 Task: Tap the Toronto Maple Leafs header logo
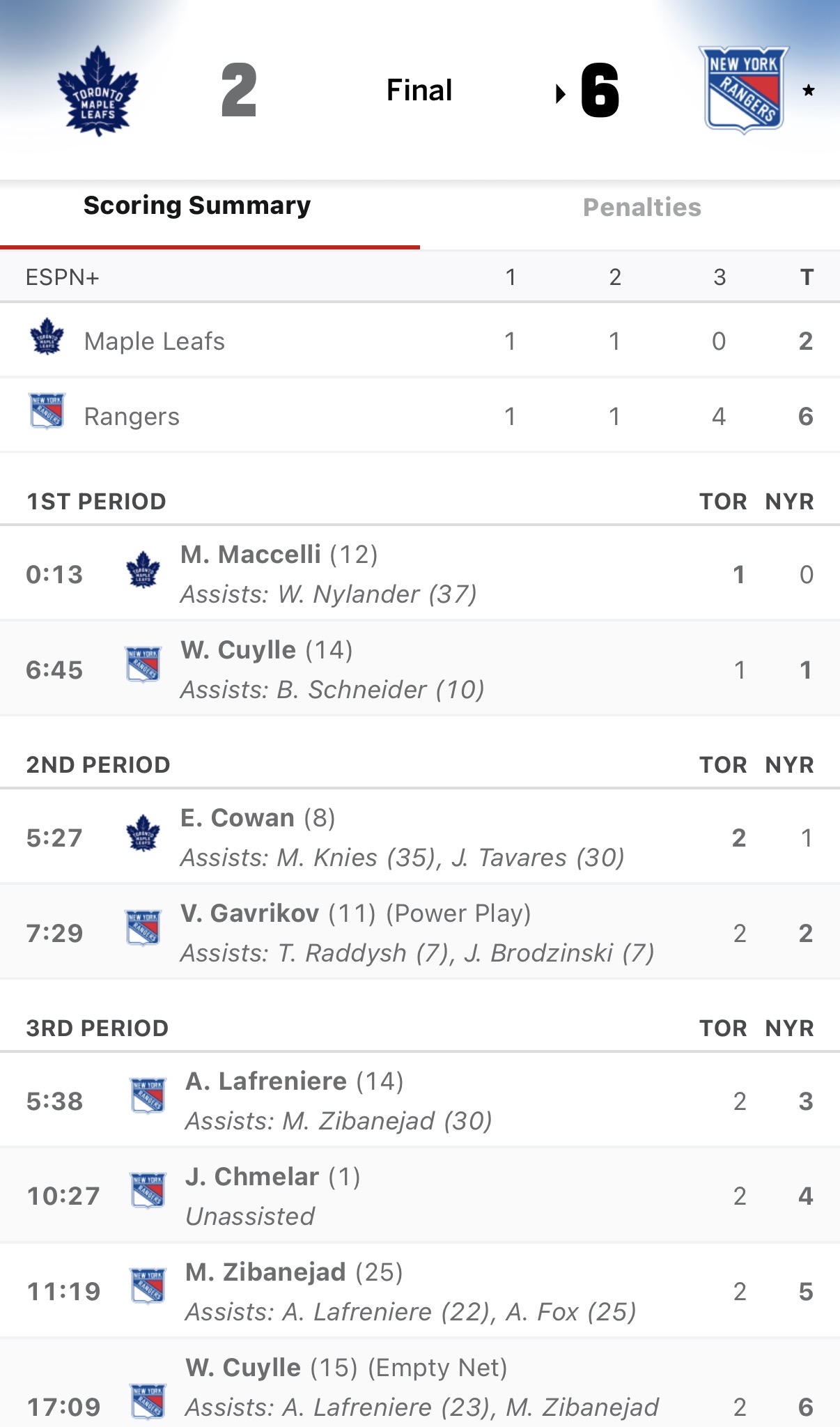pyautogui.click(x=98, y=91)
